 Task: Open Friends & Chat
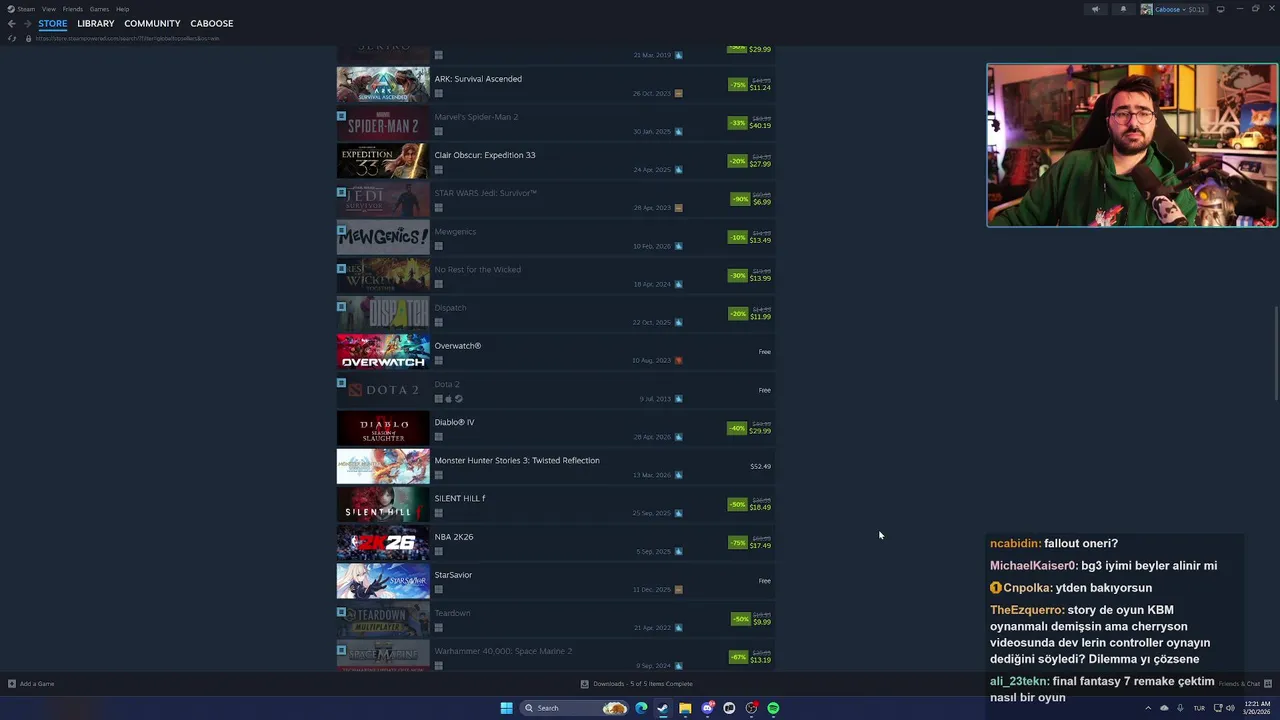point(1244,684)
